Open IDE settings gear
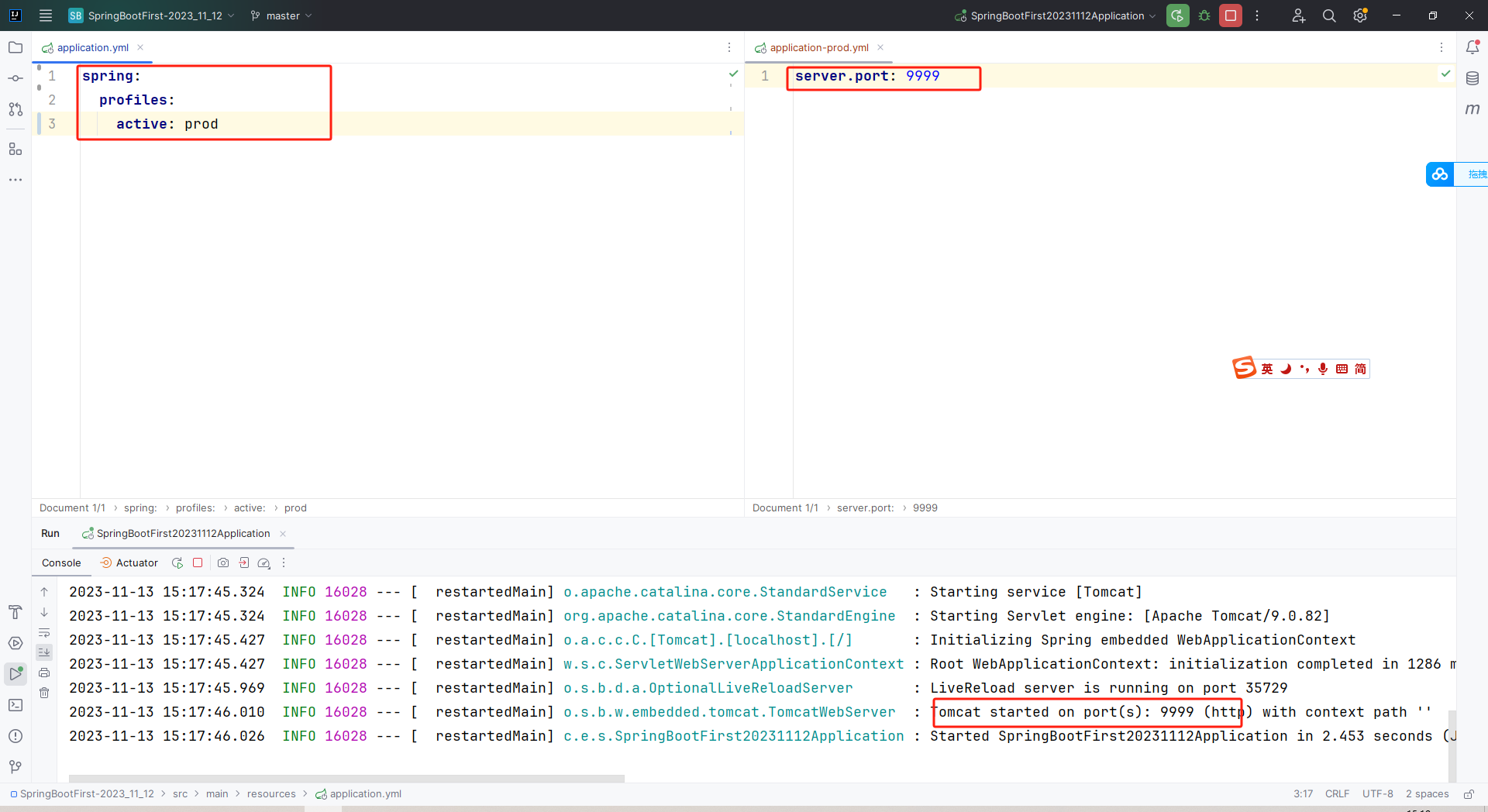The height and width of the screenshot is (812, 1488). click(x=1360, y=15)
